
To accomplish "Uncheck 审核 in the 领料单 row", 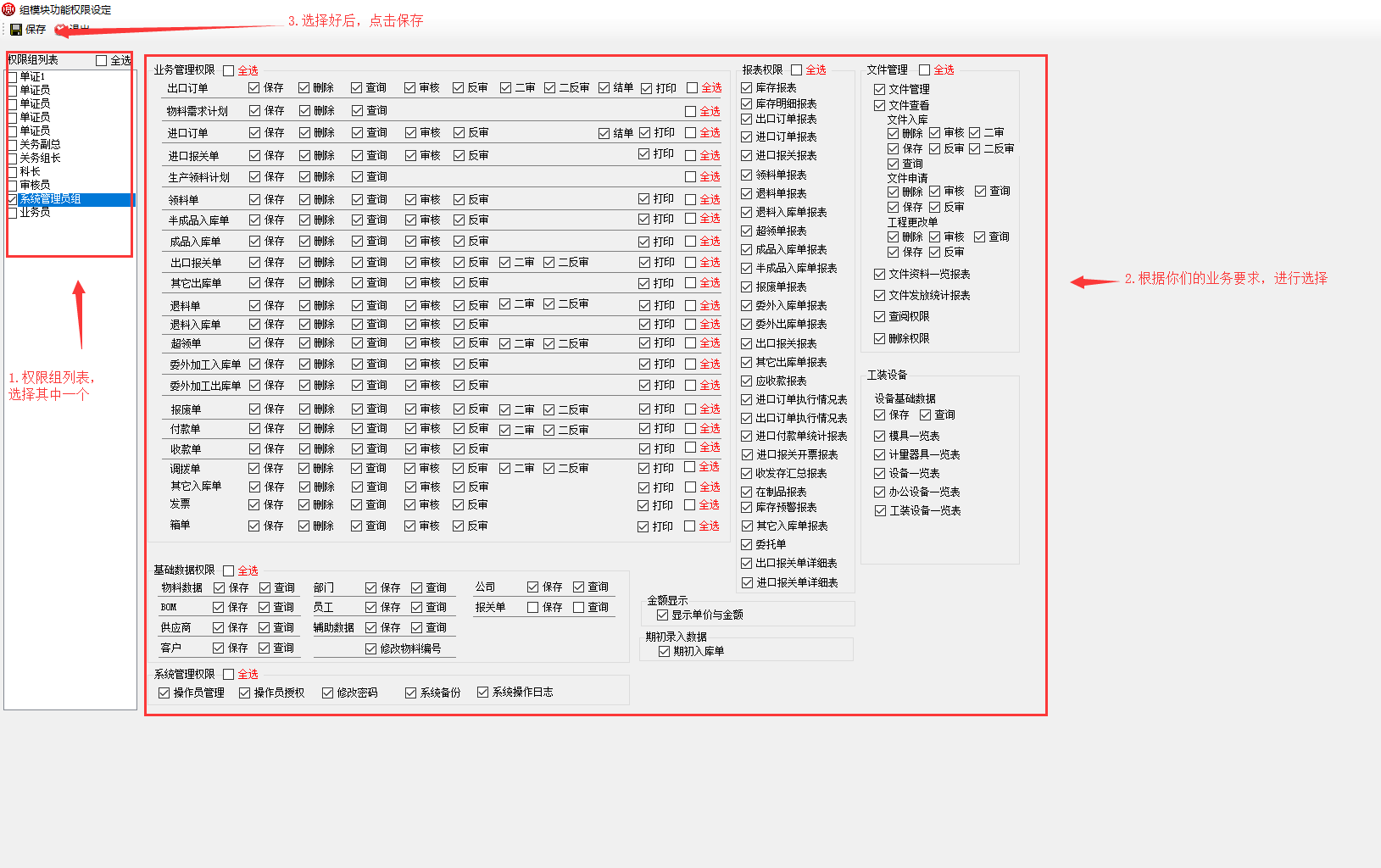I will (x=410, y=199).
